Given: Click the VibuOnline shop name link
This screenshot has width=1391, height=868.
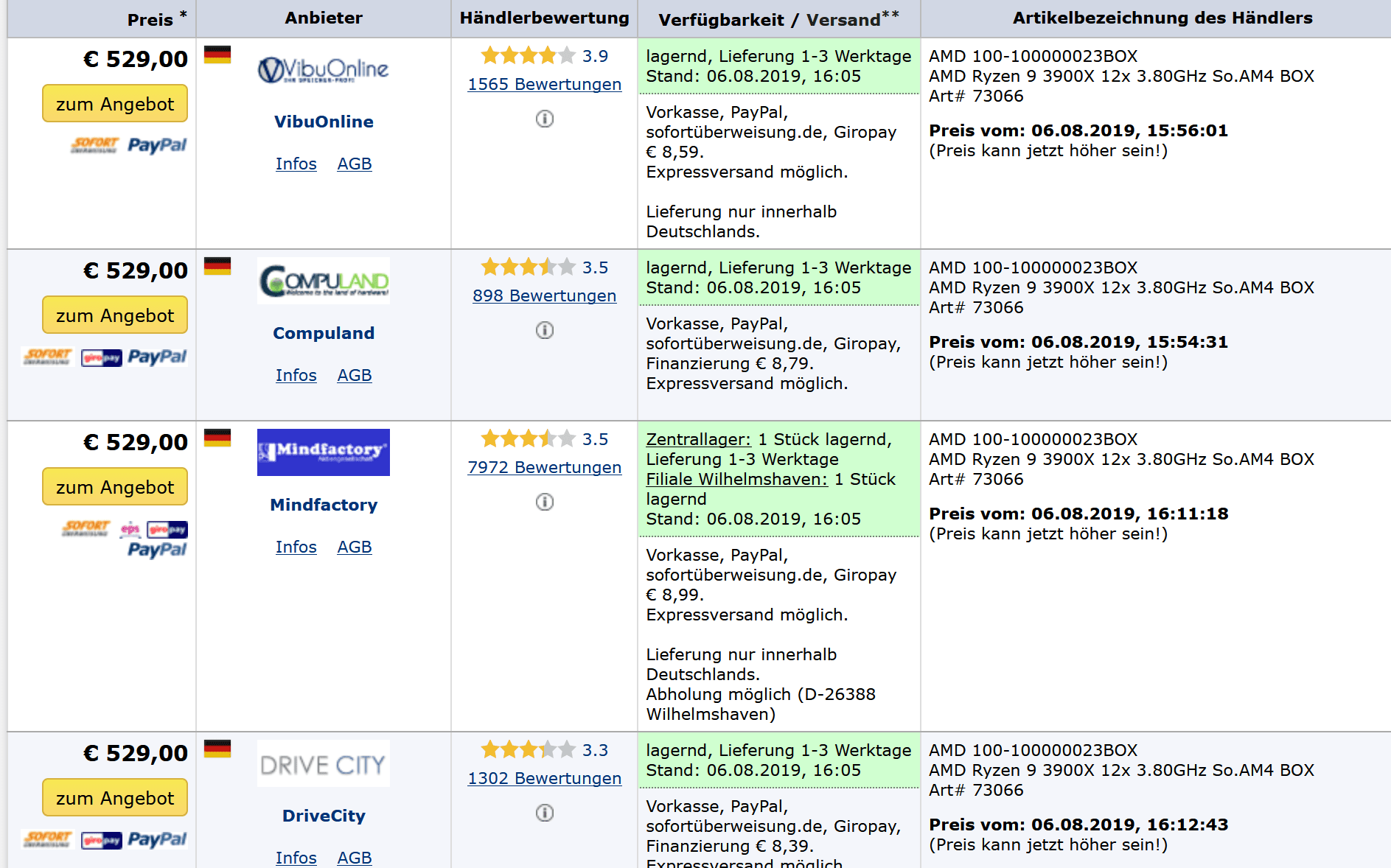Looking at the screenshot, I should pyautogui.click(x=324, y=122).
